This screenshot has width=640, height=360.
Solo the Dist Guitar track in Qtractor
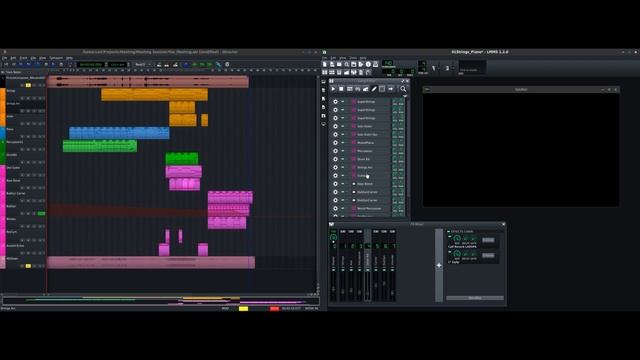coord(34,175)
